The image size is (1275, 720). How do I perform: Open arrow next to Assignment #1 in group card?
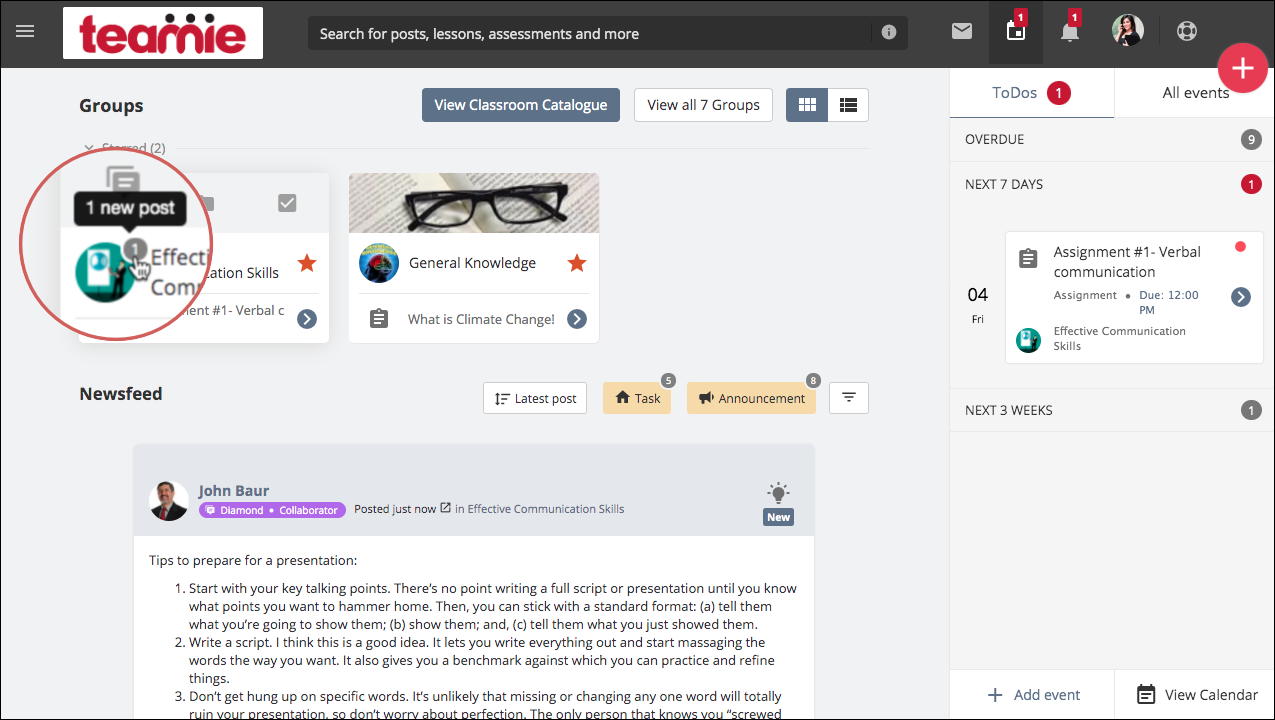click(x=307, y=319)
